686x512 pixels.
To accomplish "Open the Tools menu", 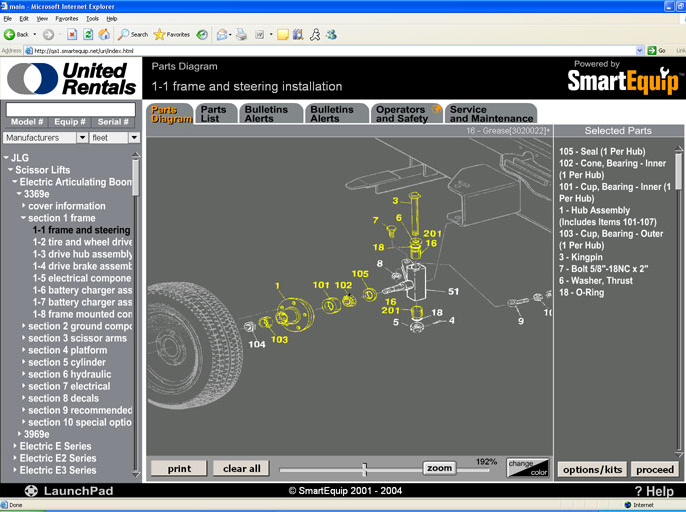I will tap(92, 19).
